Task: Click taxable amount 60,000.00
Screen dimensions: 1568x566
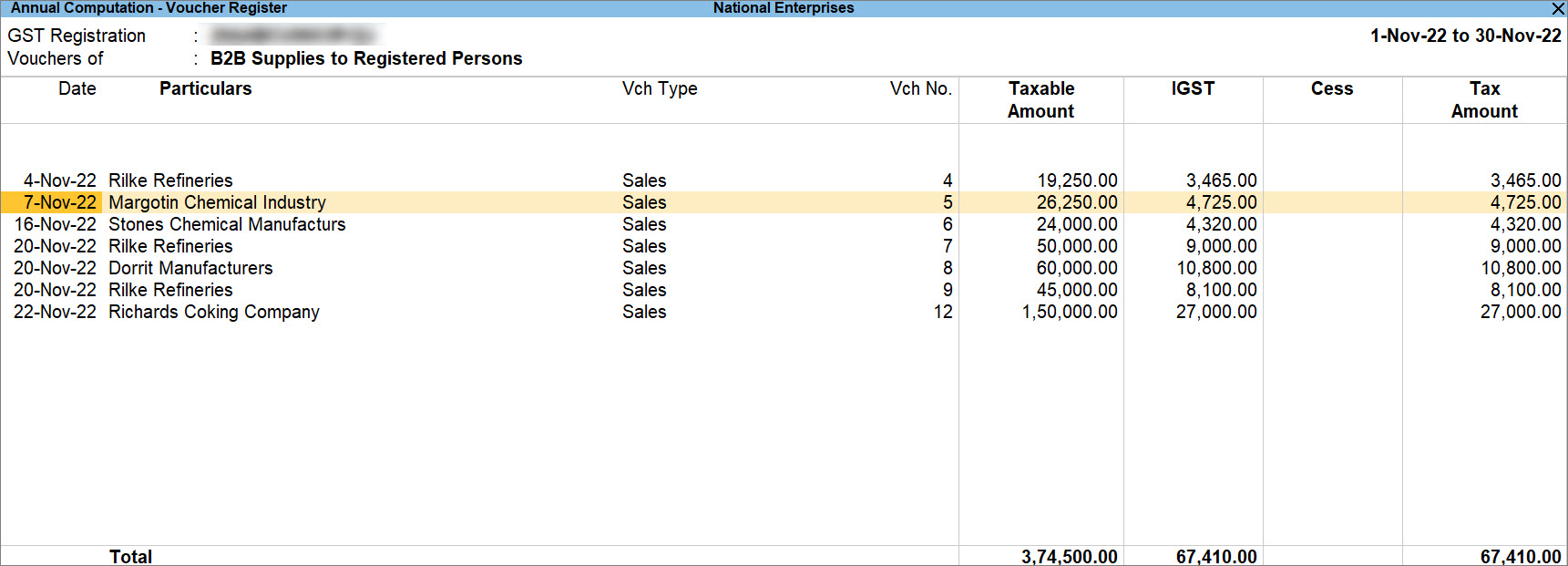Action: click(1077, 268)
